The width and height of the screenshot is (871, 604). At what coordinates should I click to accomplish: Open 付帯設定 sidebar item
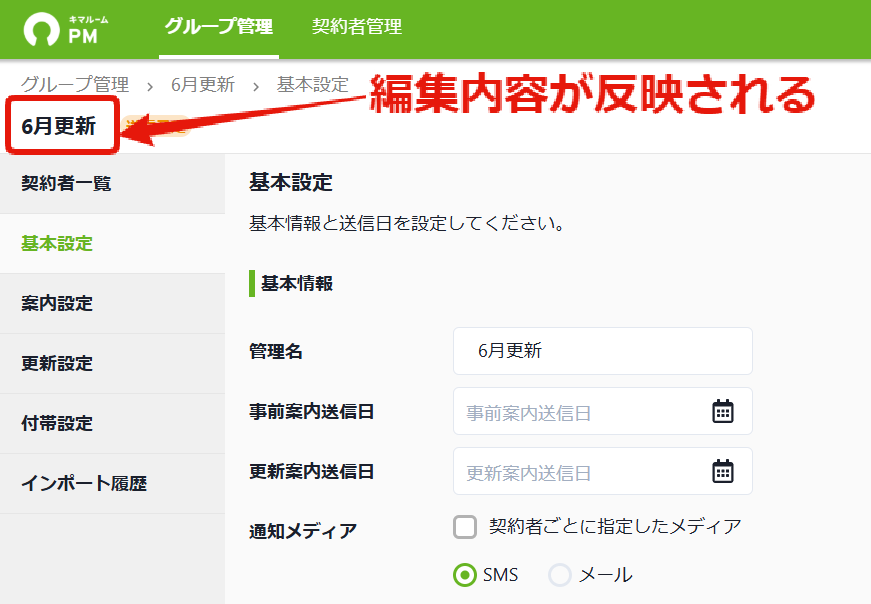112,423
